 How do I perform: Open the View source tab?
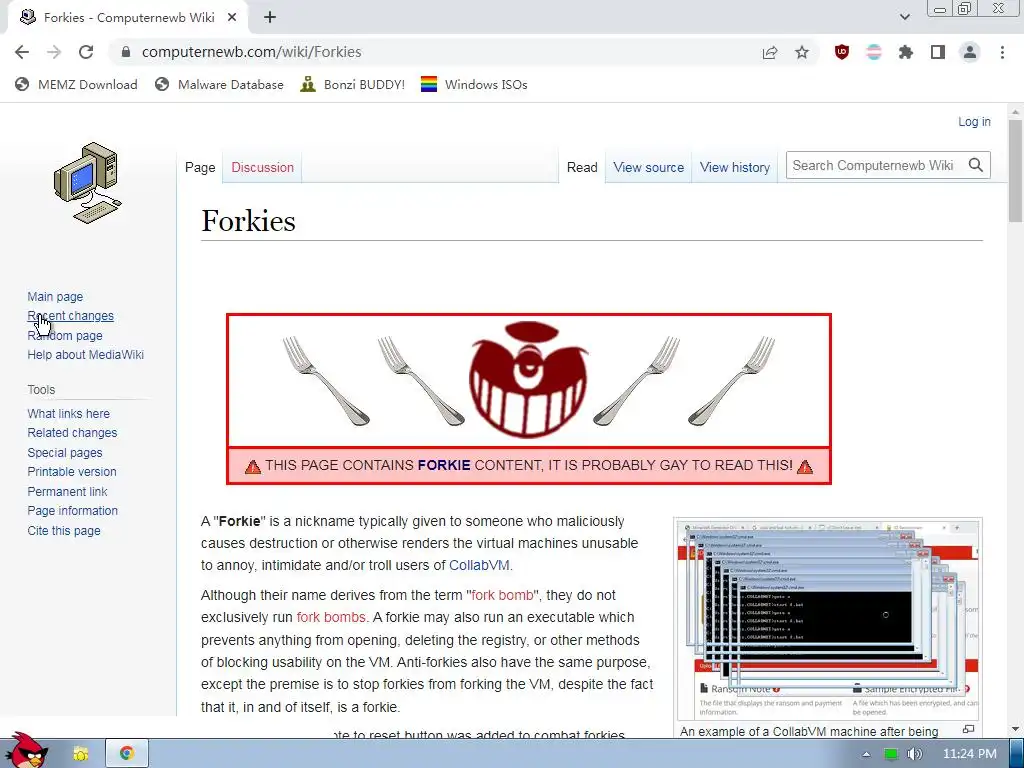648,167
